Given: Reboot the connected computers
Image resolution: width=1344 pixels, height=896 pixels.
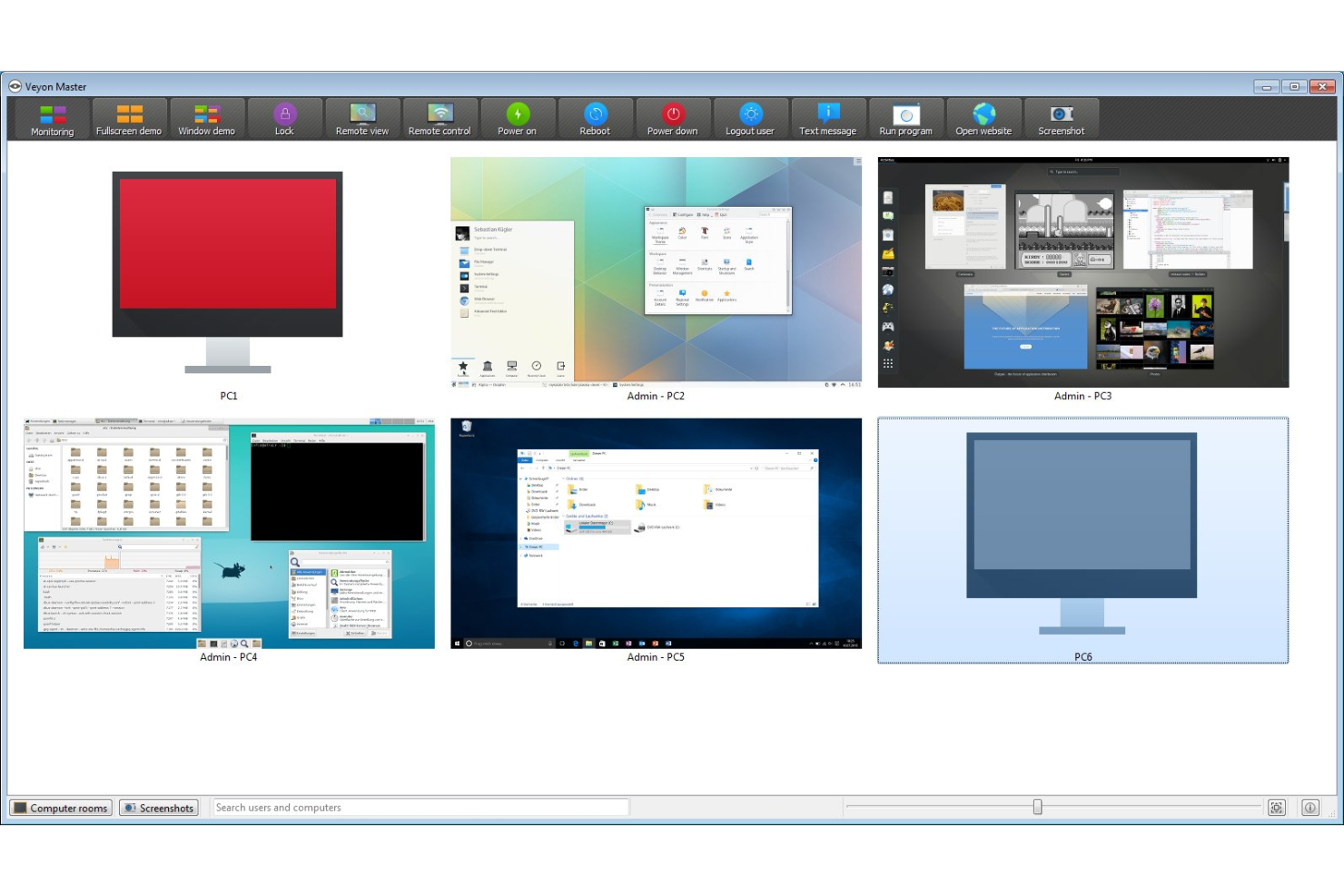Looking at the screenshot, I should click(x=594, y=118).
